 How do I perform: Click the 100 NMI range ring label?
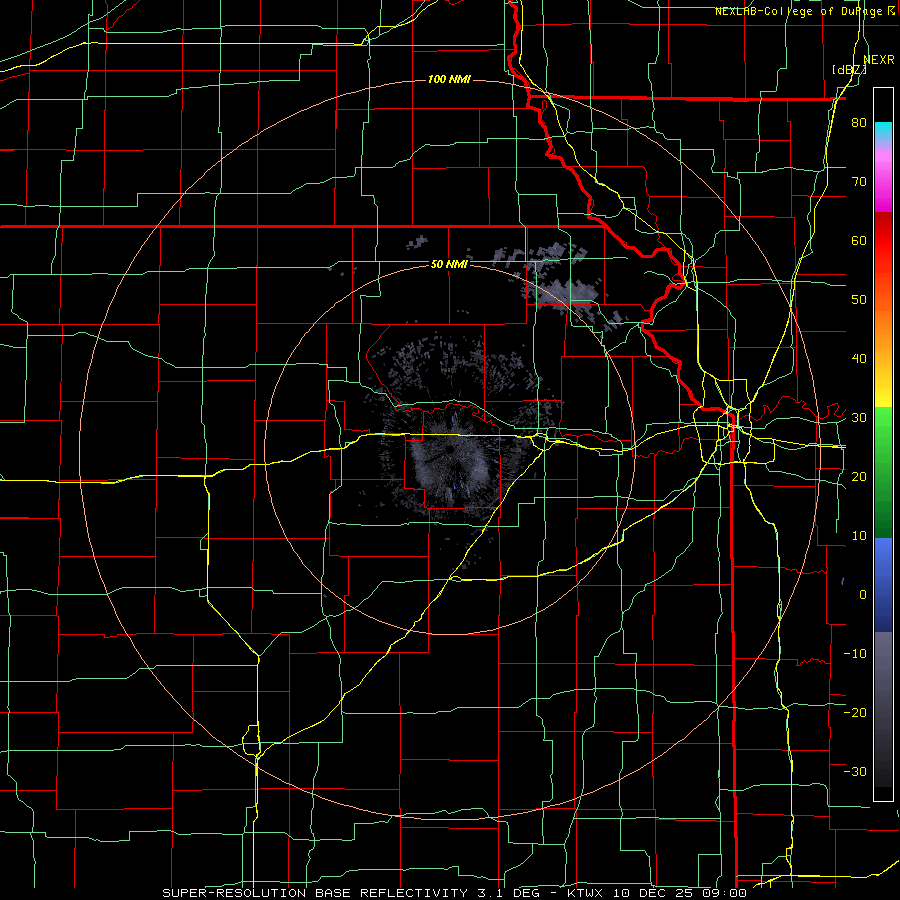click(x=449, y=79)
